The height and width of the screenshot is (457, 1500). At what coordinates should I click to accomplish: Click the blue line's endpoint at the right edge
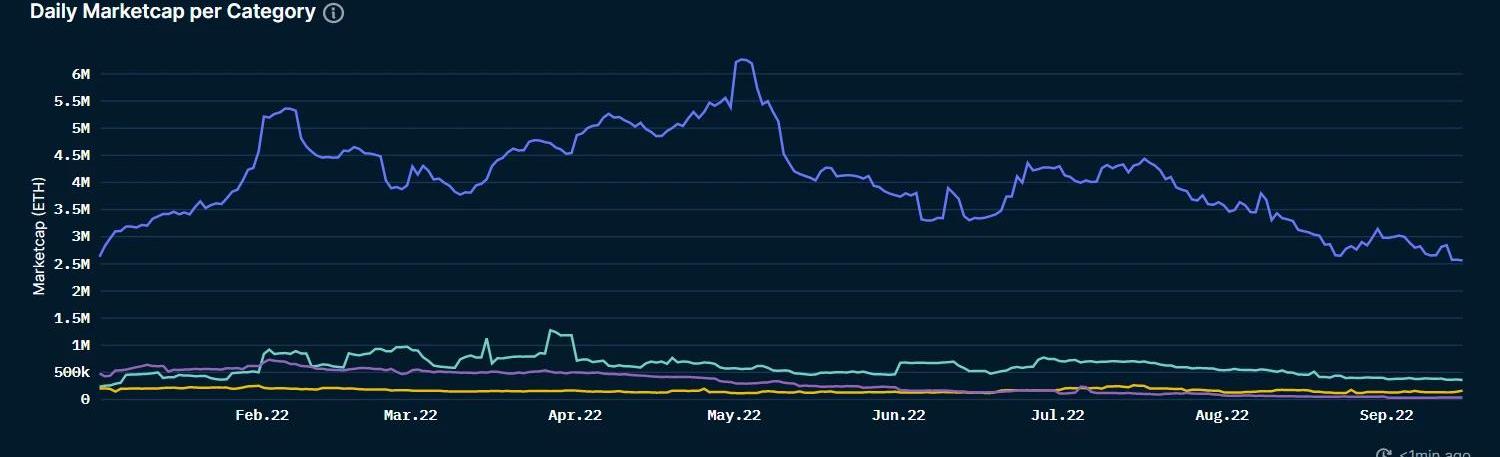click(1461, 261)
